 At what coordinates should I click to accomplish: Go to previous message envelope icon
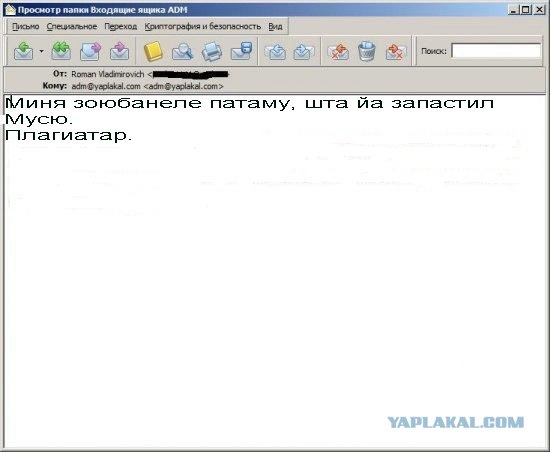[276, 52]
